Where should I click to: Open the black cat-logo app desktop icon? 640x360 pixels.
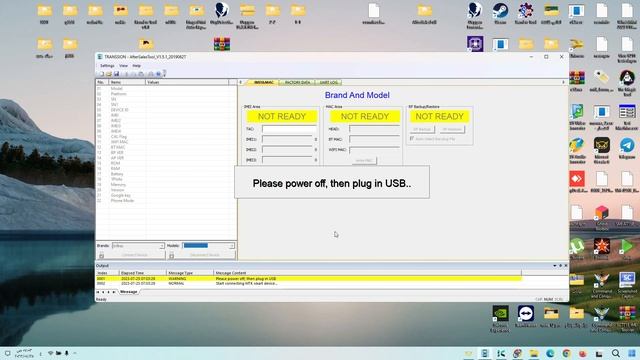pyautogui.click(x=602, y=149)
